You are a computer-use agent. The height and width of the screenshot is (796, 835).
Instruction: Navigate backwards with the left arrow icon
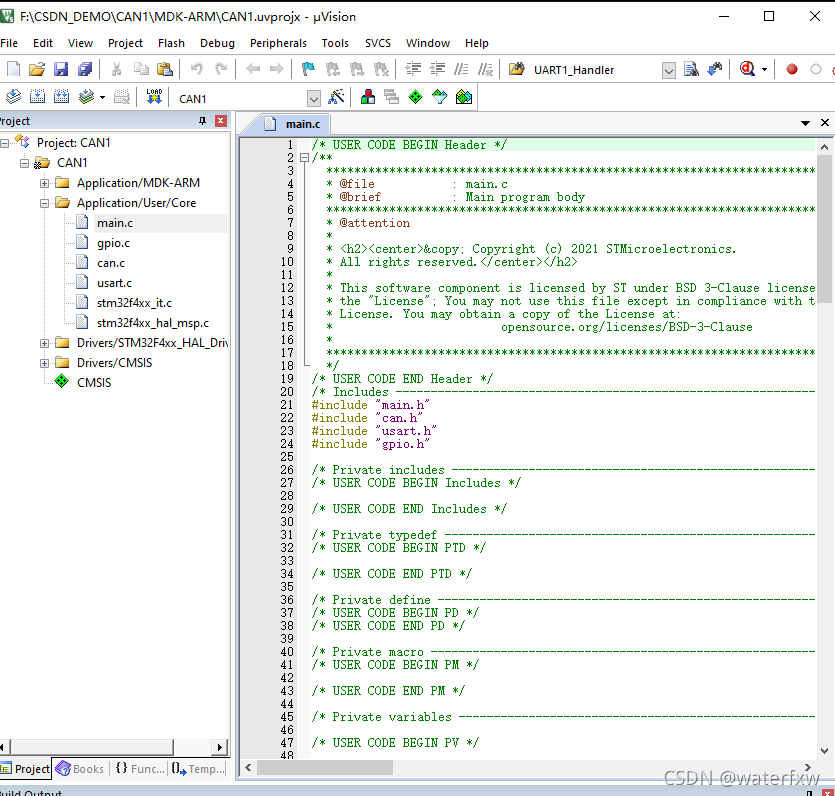(253, 69)
